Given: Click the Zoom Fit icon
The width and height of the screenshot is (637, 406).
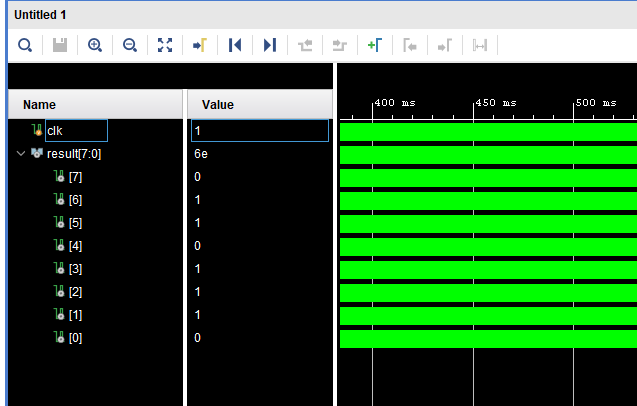Looking at the screenshot, I should [165, 45].
